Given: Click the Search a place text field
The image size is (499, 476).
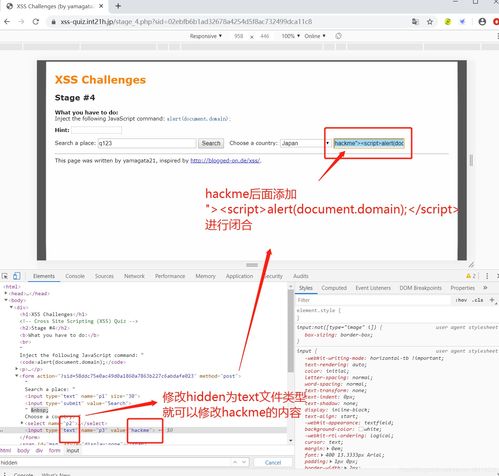Looking at the screenshot, I should (x=147, y=143).
